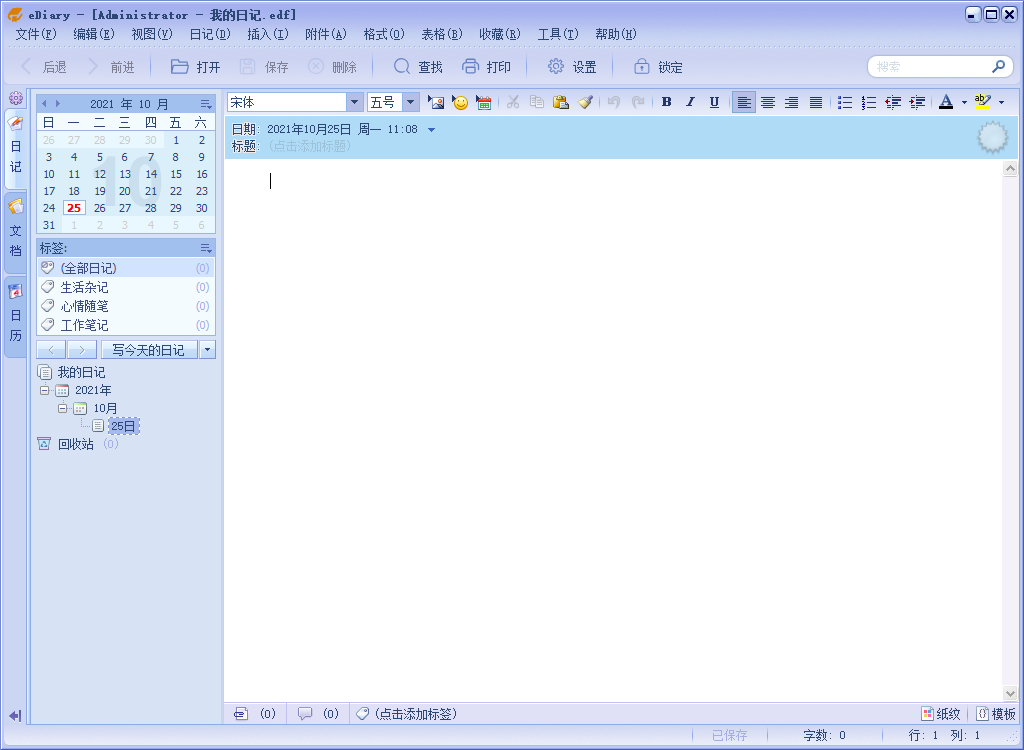Click the bulleted list icon
This screenshot has width=1024, height=750.
coord(845,102)
